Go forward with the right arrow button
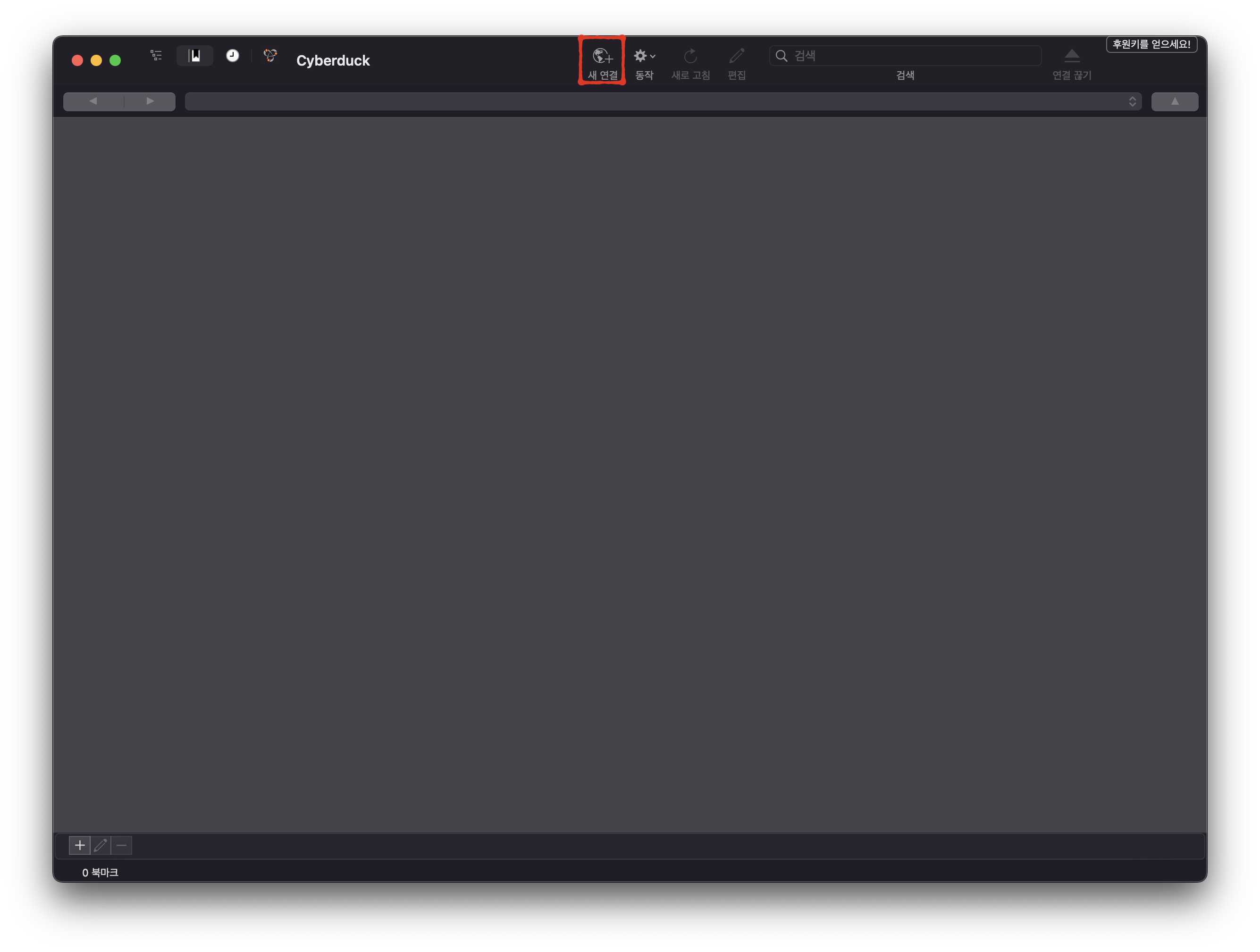Screen dimensions: 1260x952 (x=150, y=101)
